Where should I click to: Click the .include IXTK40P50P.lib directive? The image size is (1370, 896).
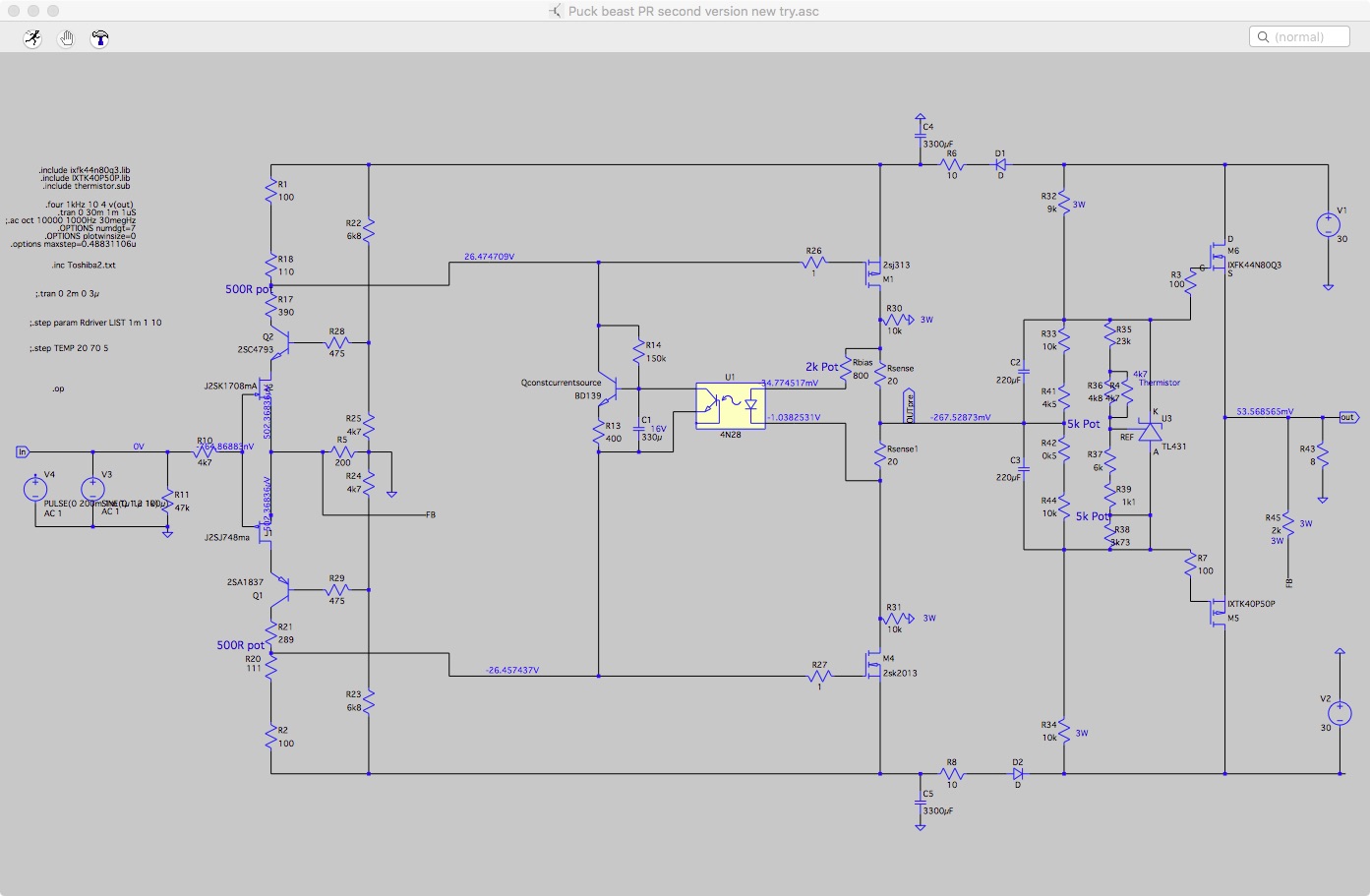click(x=86, y=178)
